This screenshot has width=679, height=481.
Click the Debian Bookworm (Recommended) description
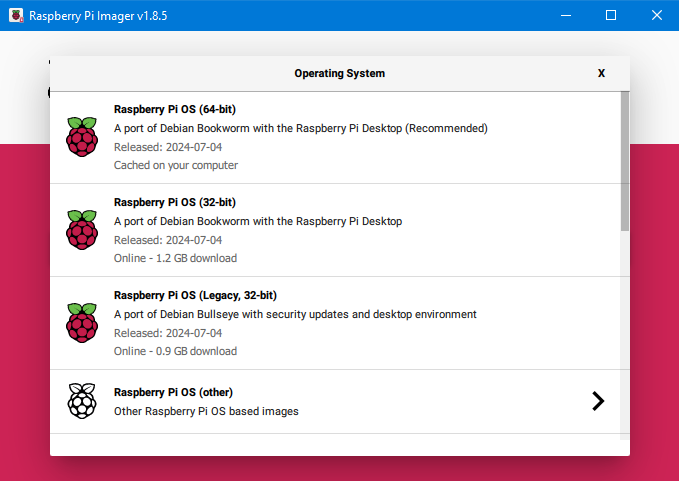pos(301,129)
